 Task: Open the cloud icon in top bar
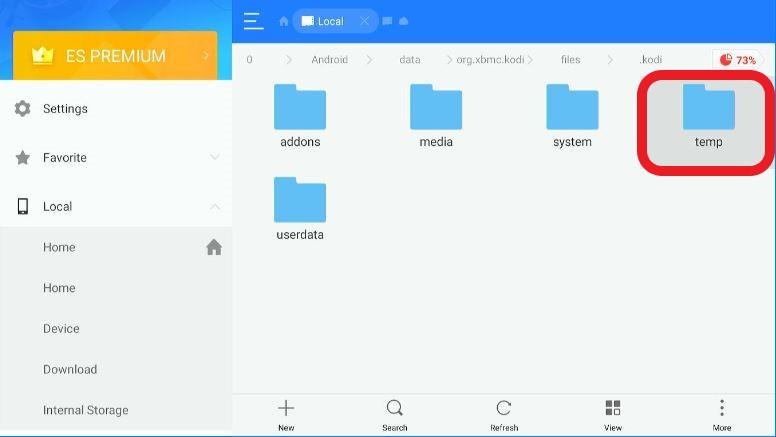404,21
